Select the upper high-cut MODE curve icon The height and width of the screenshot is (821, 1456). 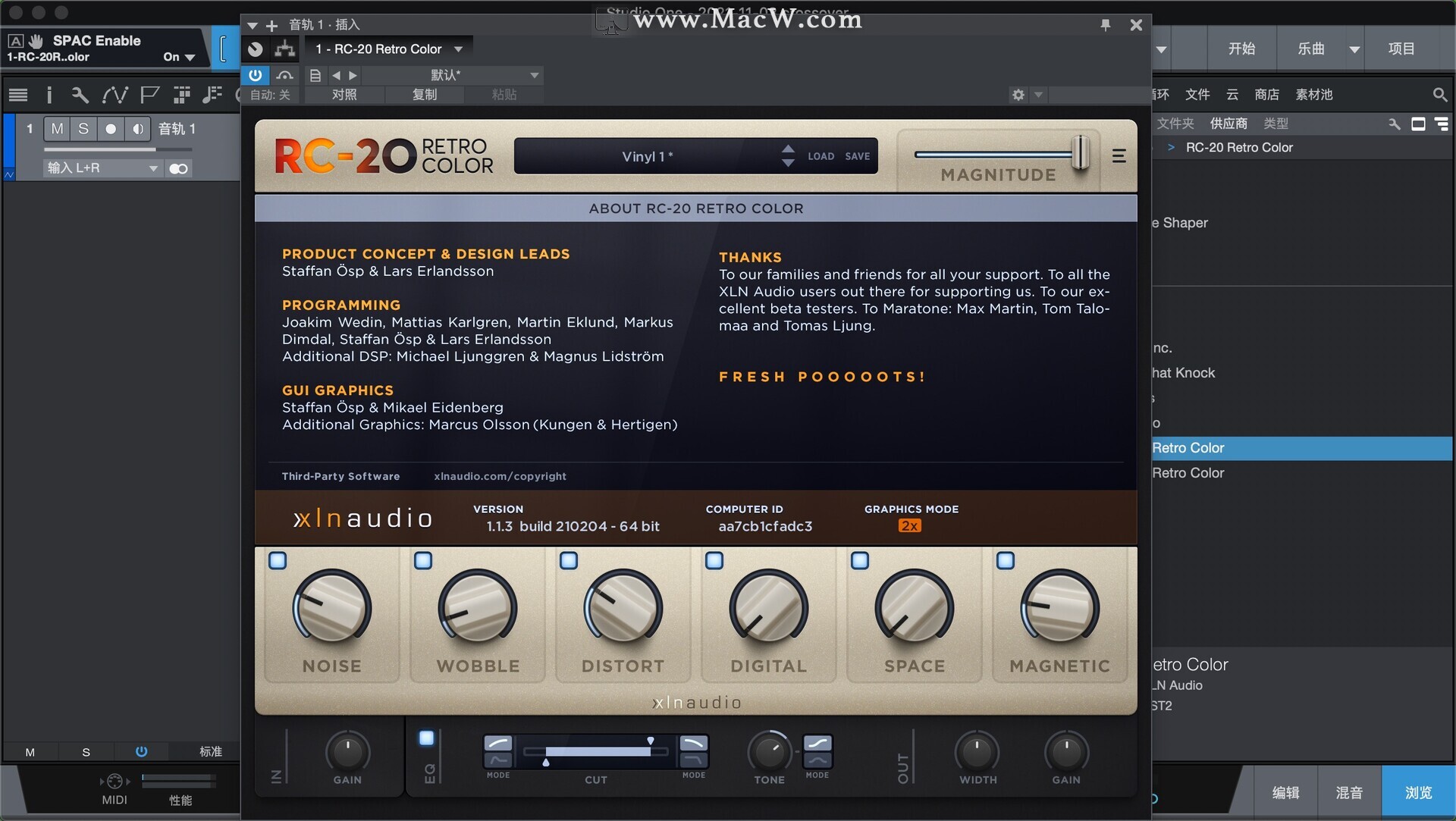click(x=693, y=743)
